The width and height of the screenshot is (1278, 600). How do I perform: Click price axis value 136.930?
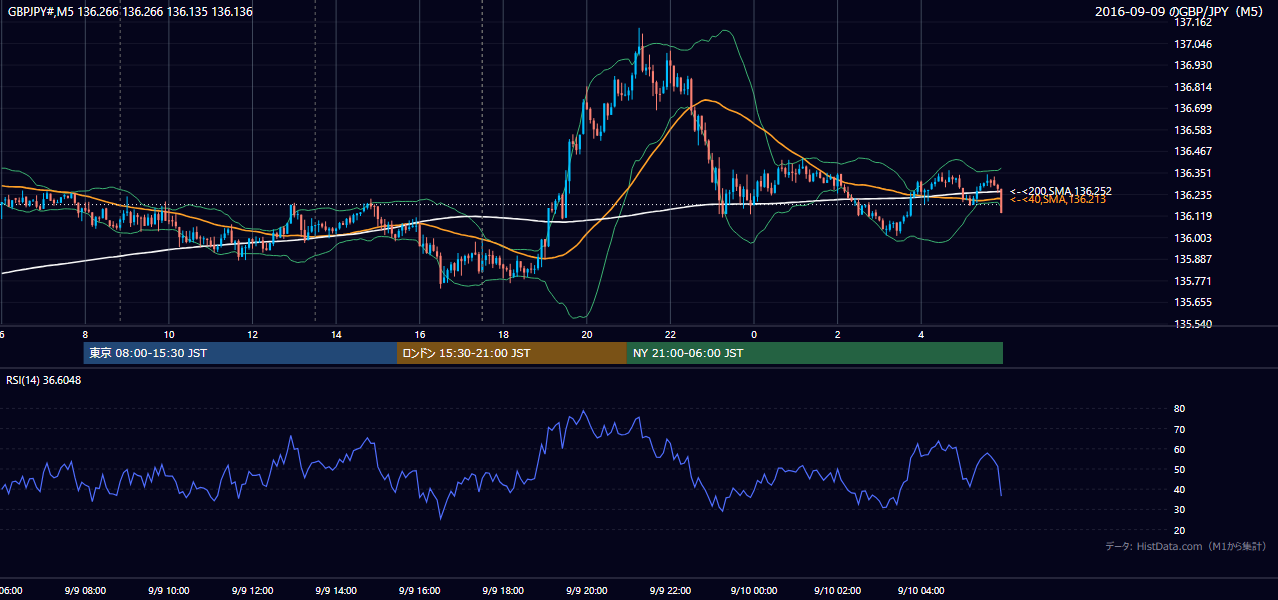coord(1192,65)
